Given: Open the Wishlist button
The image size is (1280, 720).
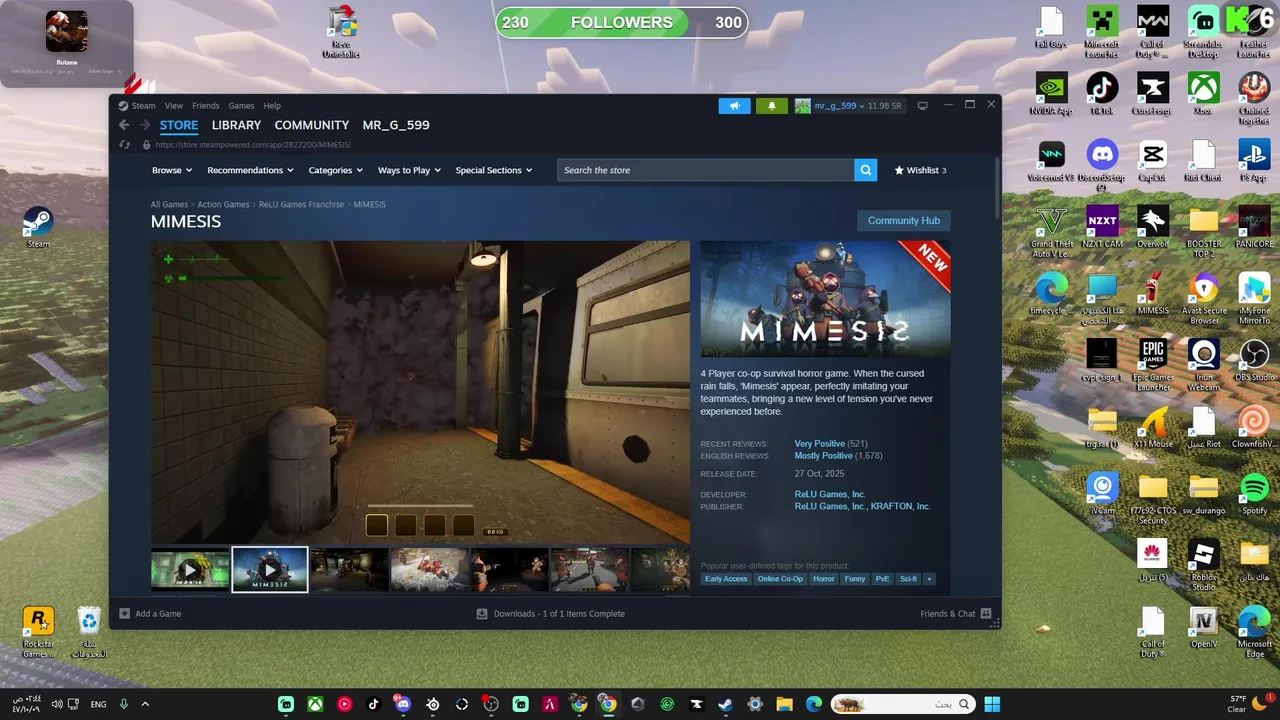Looking at the screenshot, I should (x=920, y=170).
